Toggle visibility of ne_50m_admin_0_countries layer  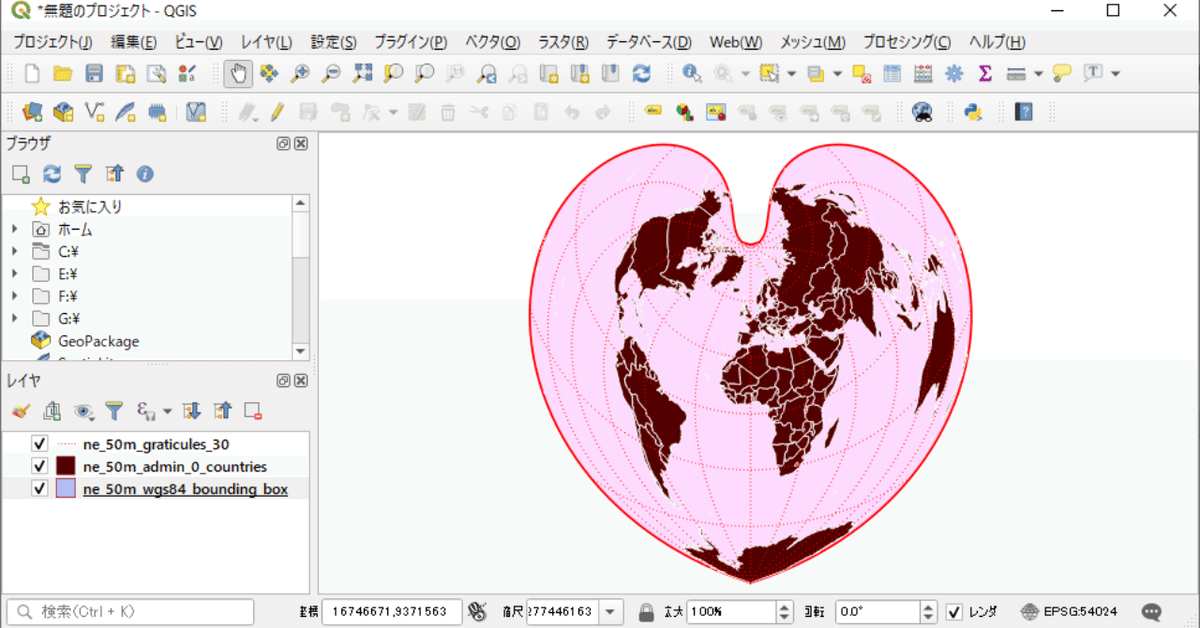[x=40, y=466]
